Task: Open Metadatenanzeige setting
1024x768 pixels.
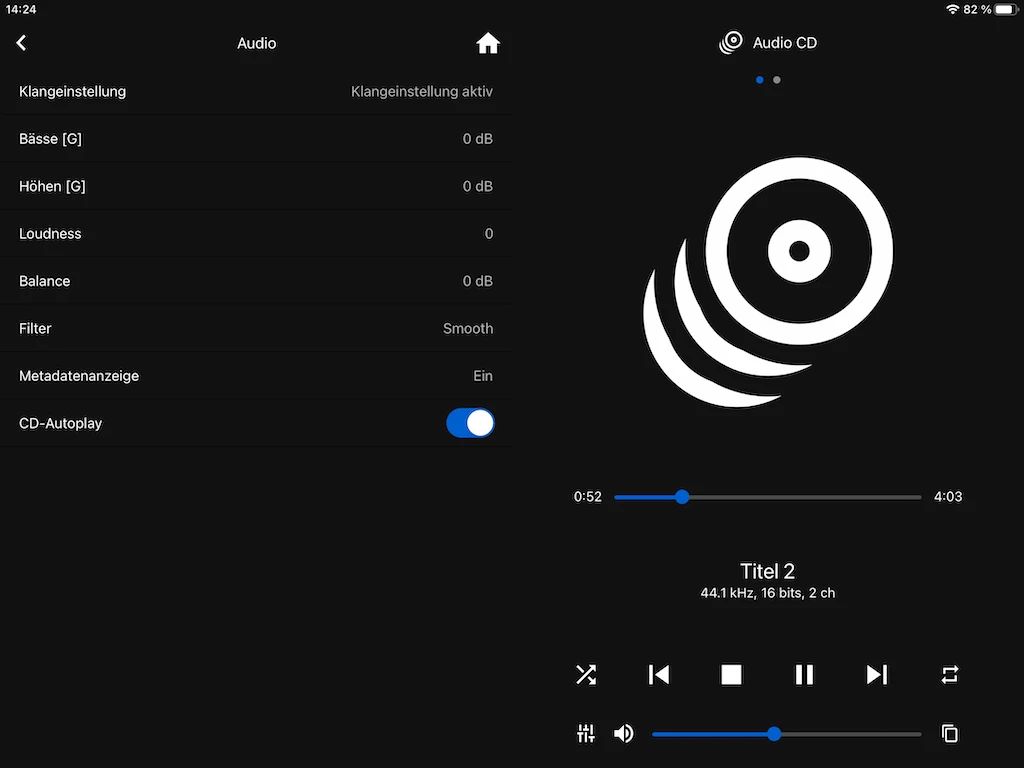Action: coord(256,376)
